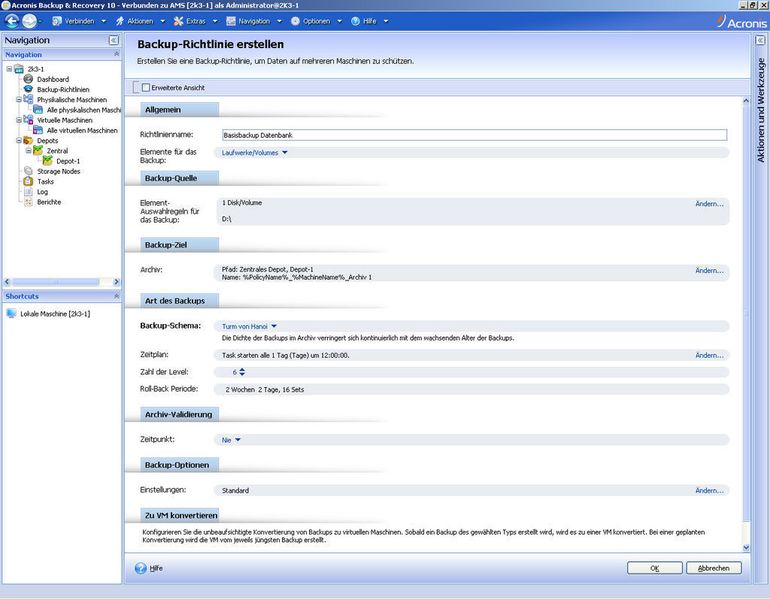Open the Turm von Hanoi schema dropdown
Image resolution: width=770 pixels, height=600 pixels.
pyautogui.click(x=249, y=326)
